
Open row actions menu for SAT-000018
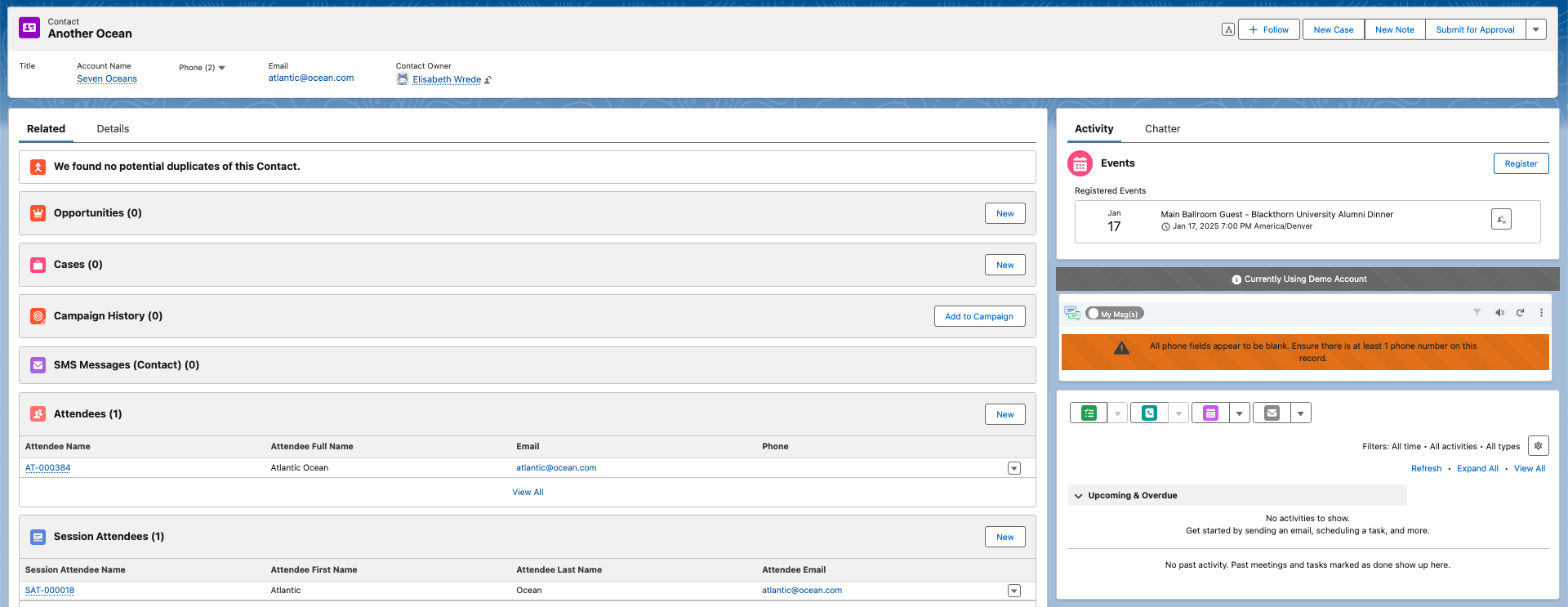click(1013, 591)
